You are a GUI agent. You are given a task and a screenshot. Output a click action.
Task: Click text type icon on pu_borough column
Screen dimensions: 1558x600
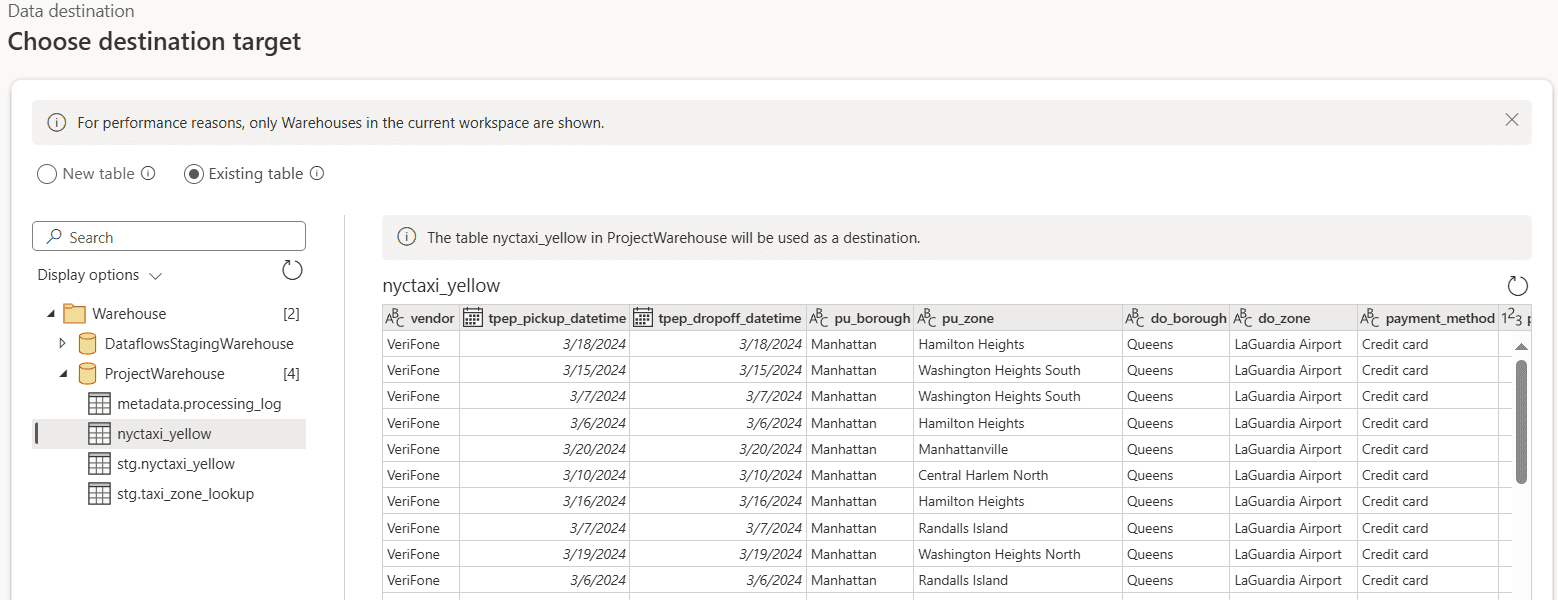pyautogui.click(x=819, y=318)
